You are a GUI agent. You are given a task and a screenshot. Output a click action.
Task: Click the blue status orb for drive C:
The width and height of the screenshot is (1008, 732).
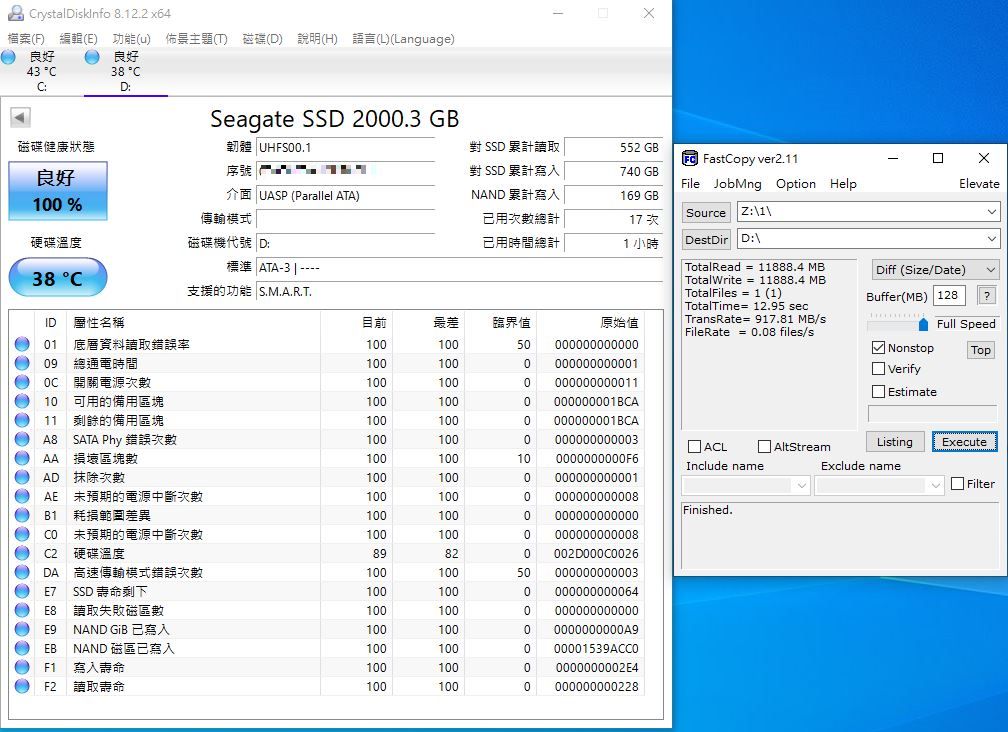point(8,57)
